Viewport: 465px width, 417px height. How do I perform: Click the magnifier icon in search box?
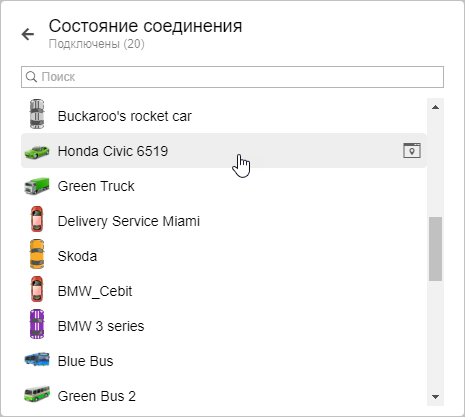tap(31, 77)
